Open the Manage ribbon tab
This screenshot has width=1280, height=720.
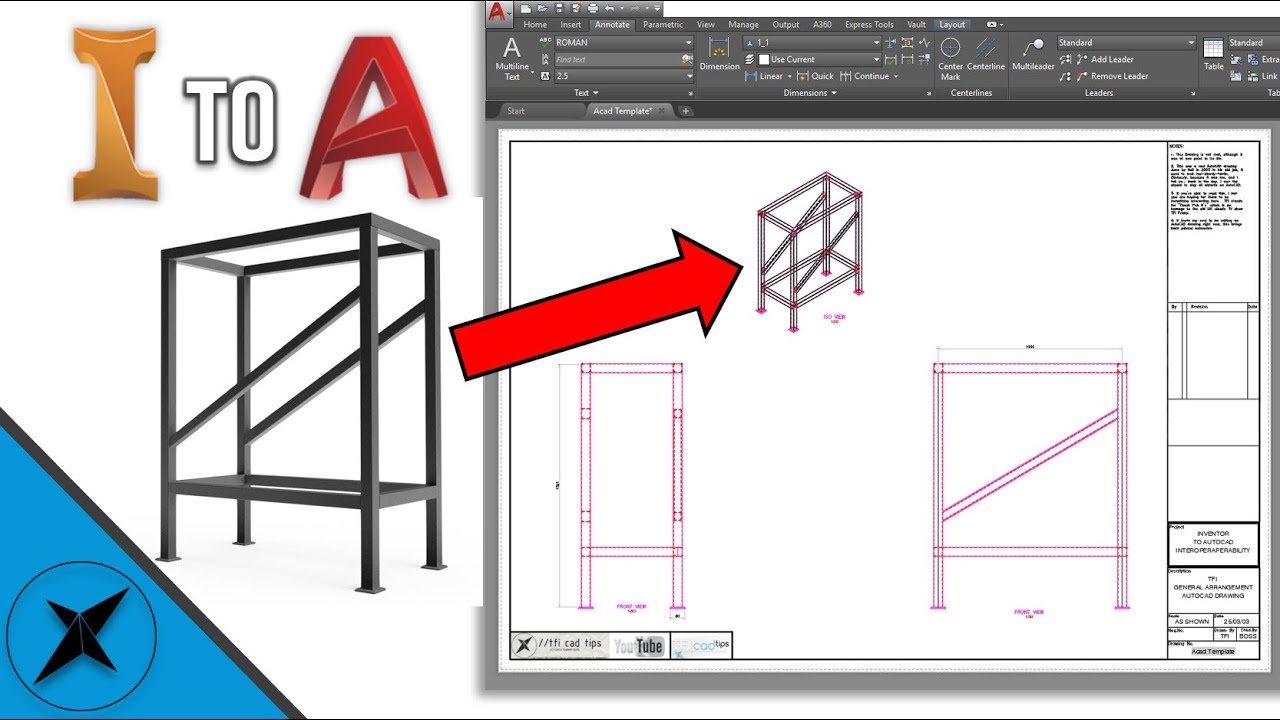[x=743, y=24]
